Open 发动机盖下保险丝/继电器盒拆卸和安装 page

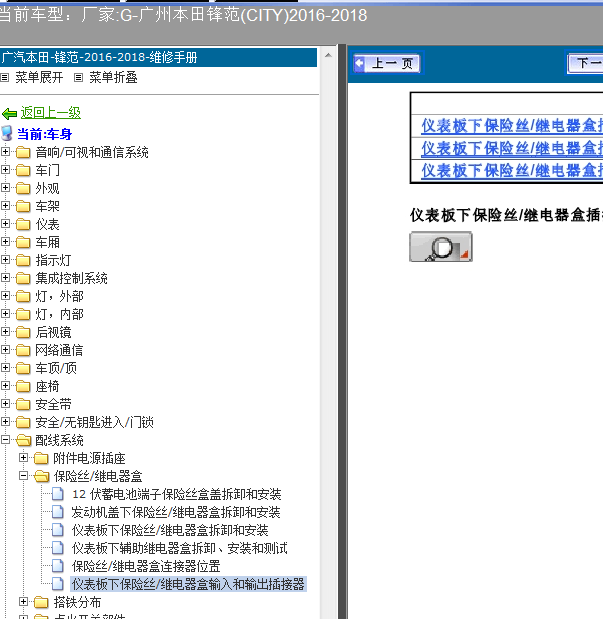(176, 512)
